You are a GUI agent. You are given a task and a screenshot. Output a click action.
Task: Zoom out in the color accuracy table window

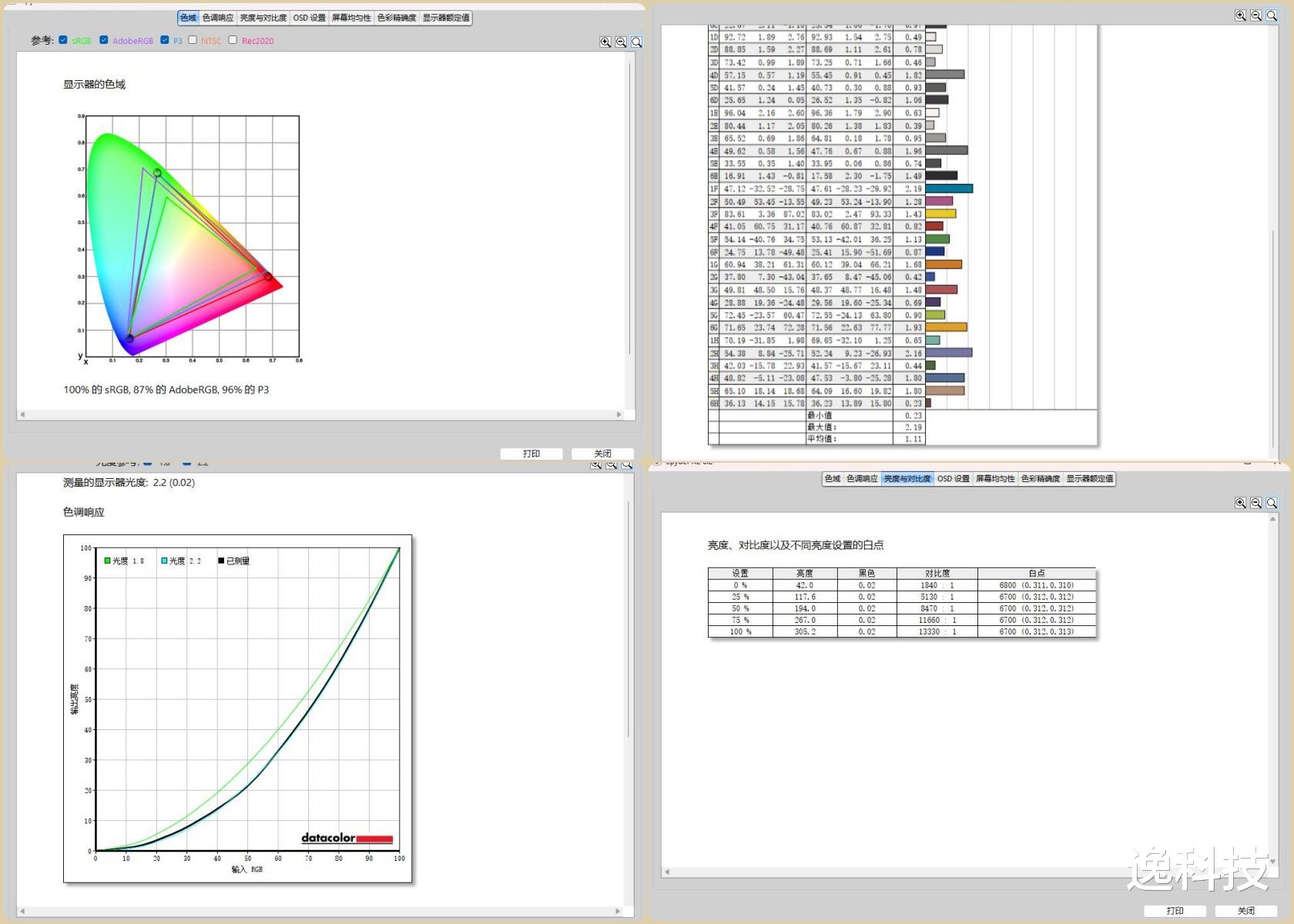[1255, 15]
